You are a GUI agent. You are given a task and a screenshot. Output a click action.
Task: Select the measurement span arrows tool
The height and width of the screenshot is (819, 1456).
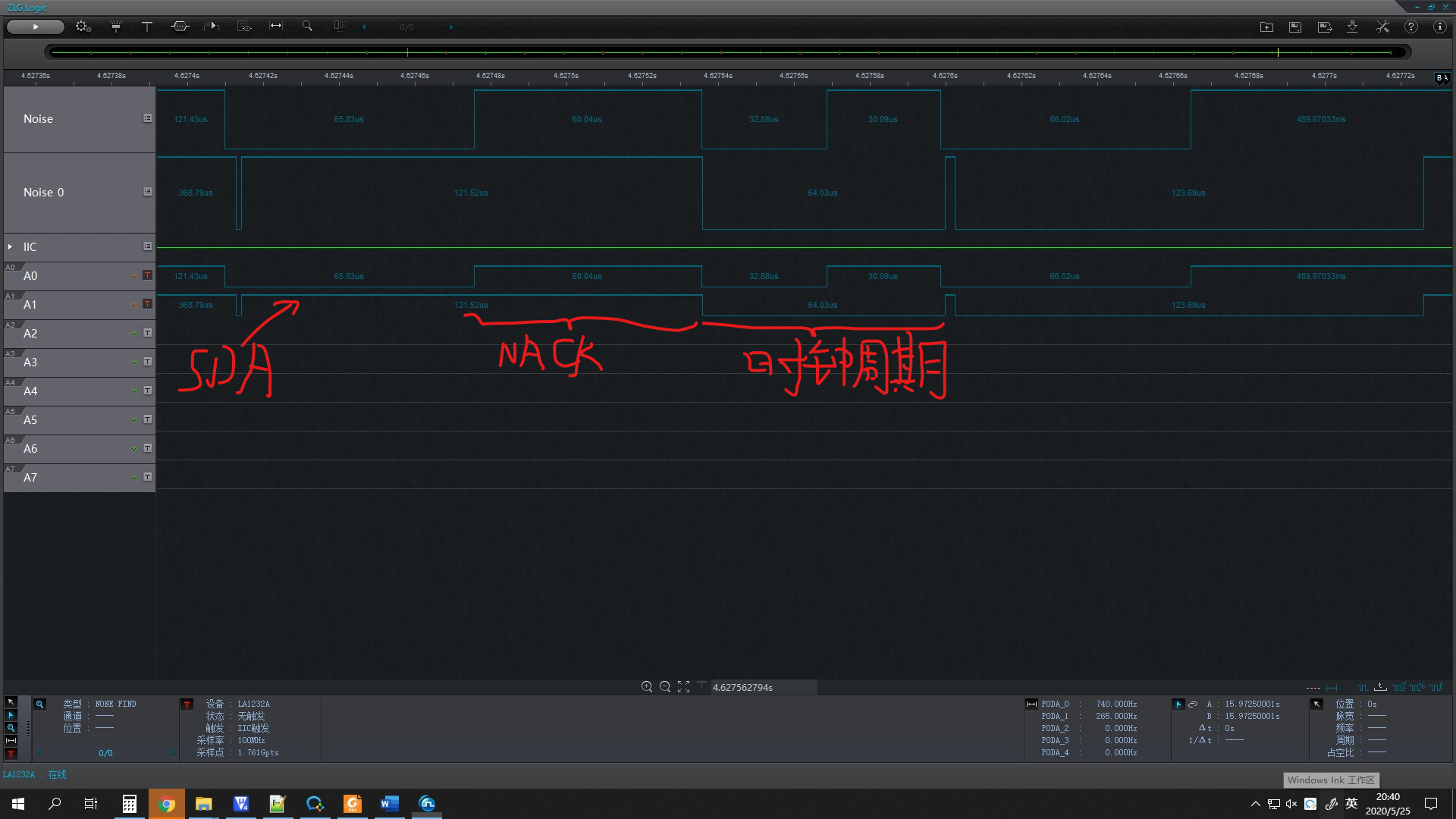point(276,27)
